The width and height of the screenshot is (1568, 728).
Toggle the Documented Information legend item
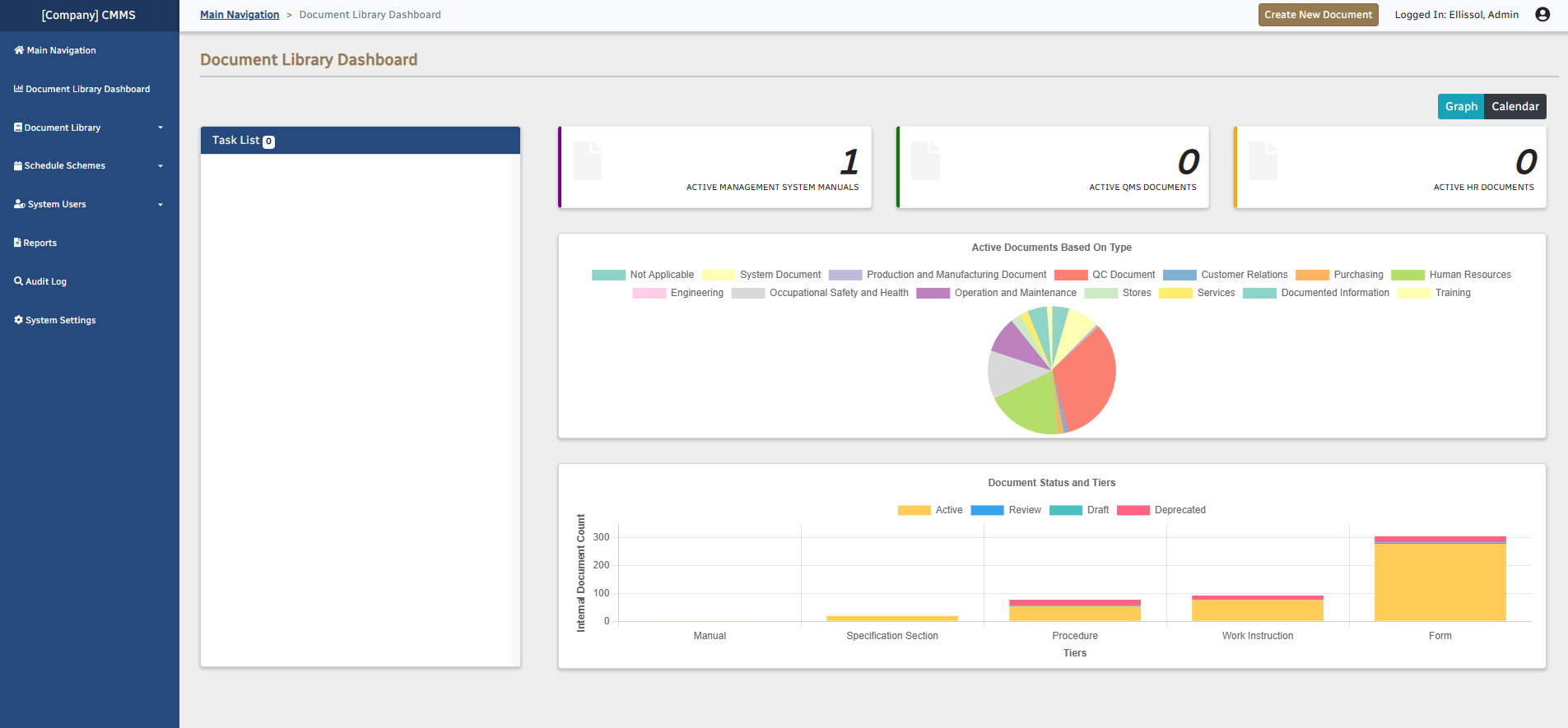tap(1316, 293)
